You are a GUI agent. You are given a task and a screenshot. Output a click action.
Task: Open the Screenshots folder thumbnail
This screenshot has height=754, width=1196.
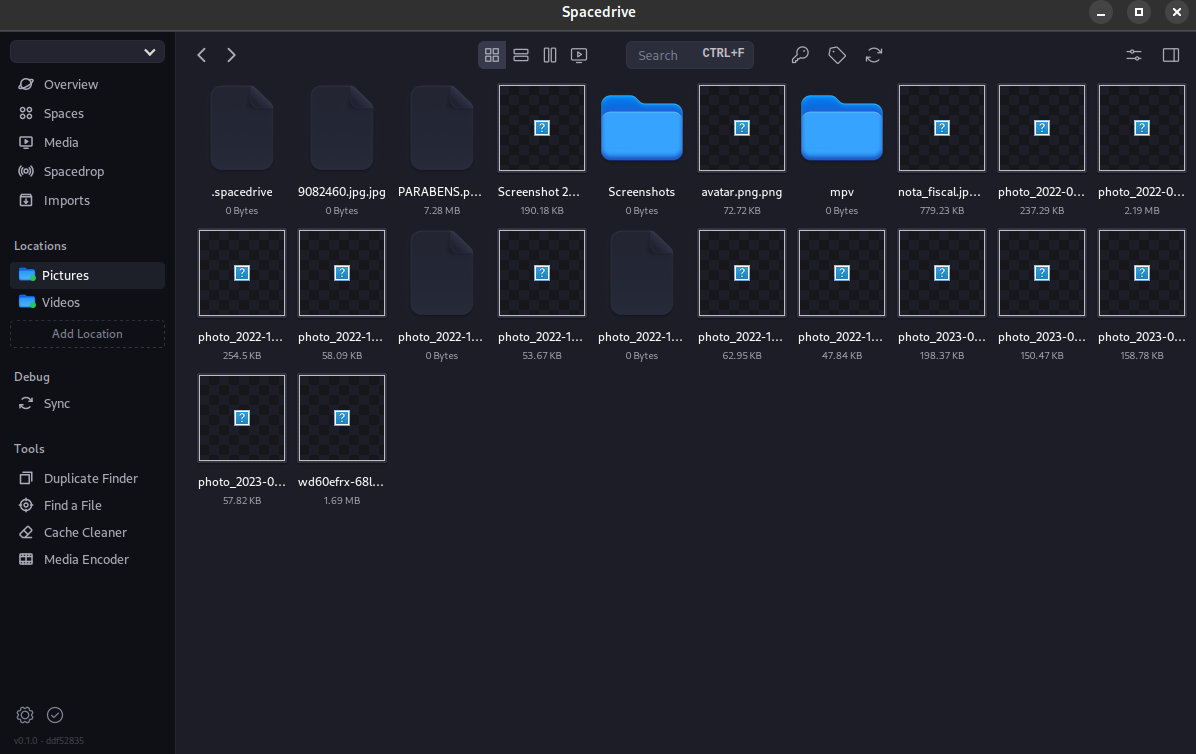(641, 128)
